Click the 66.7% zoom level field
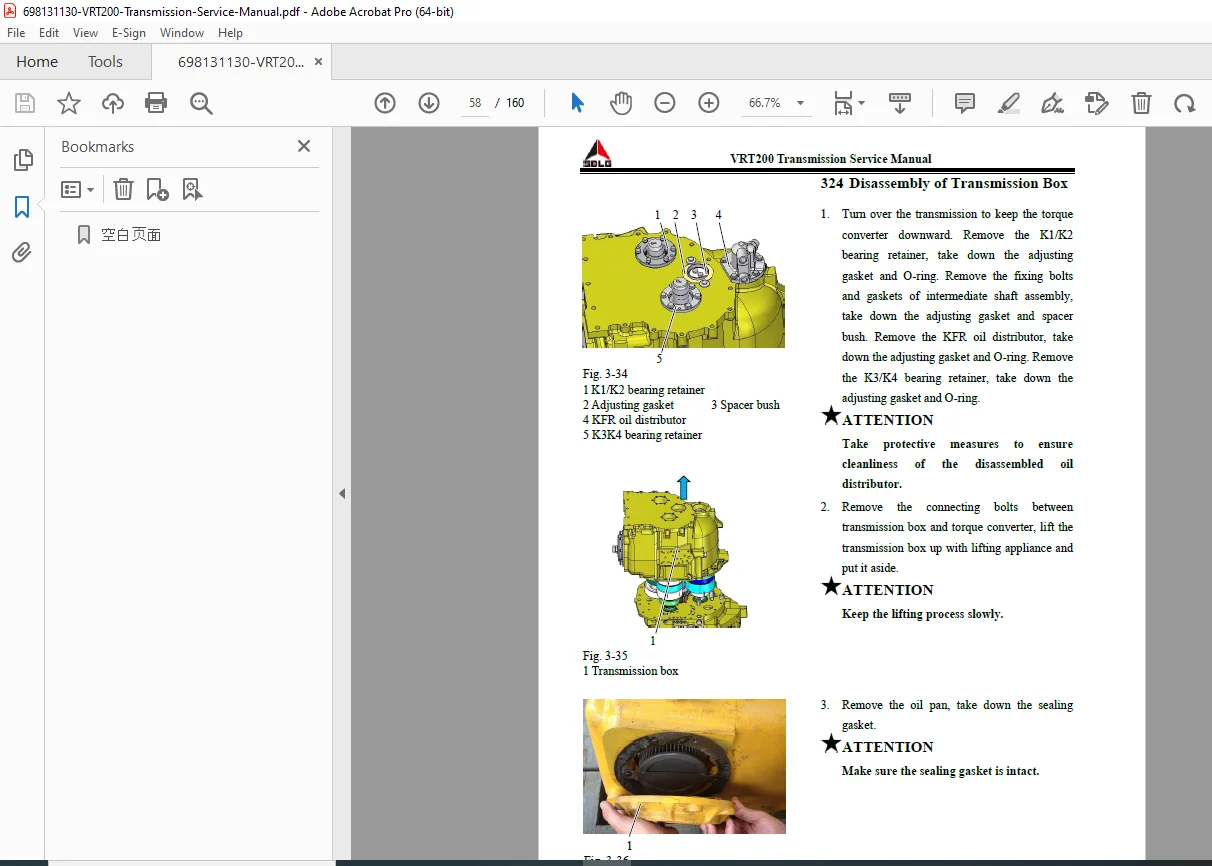Viewport: 1212px width, 866px height. (x=764, y=103)
